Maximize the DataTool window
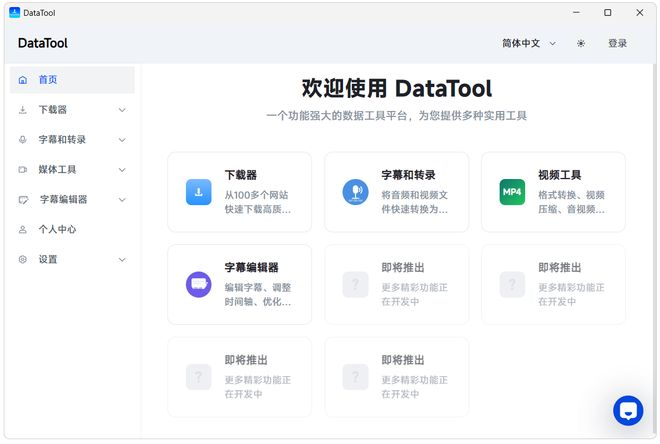The height and width of the screenshot is (444, 660). point(607,13)
